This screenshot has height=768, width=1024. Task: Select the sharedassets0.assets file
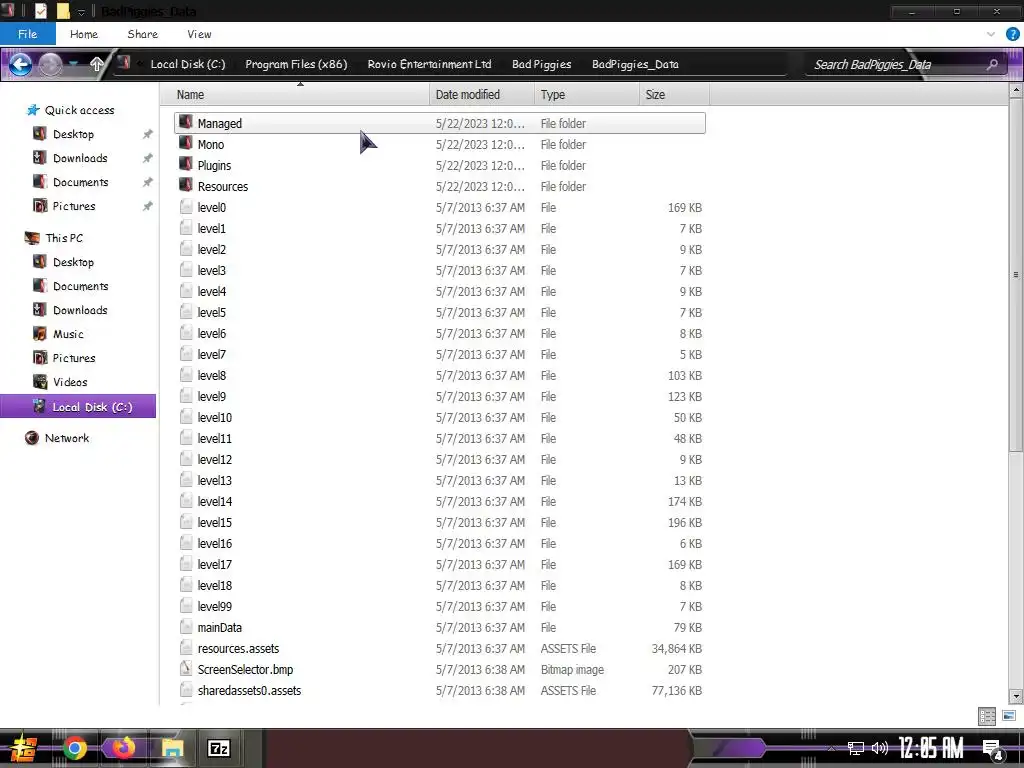[440, 690]
